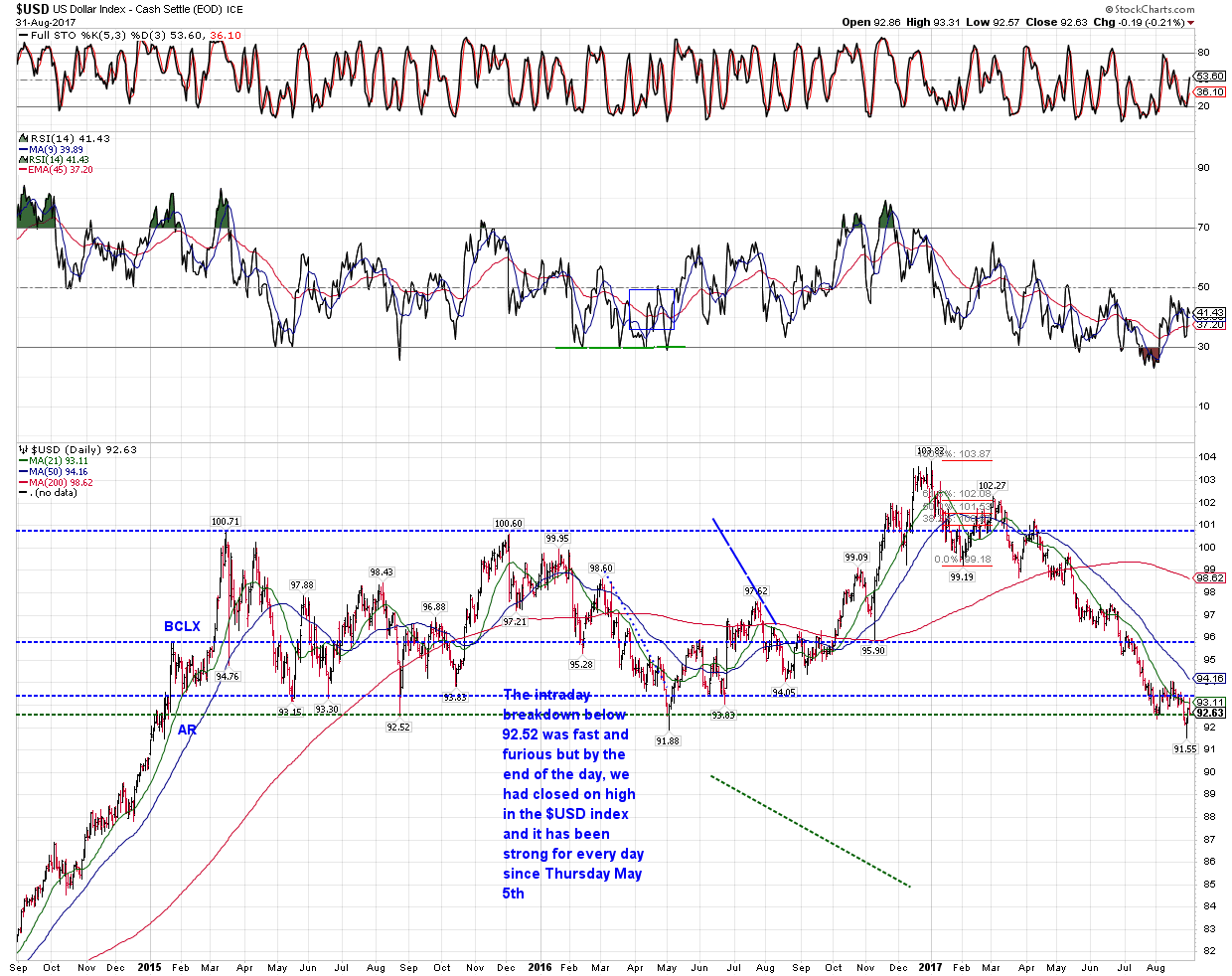
Task: Click the 91.88 low price label
Action: tap(668, 740)
